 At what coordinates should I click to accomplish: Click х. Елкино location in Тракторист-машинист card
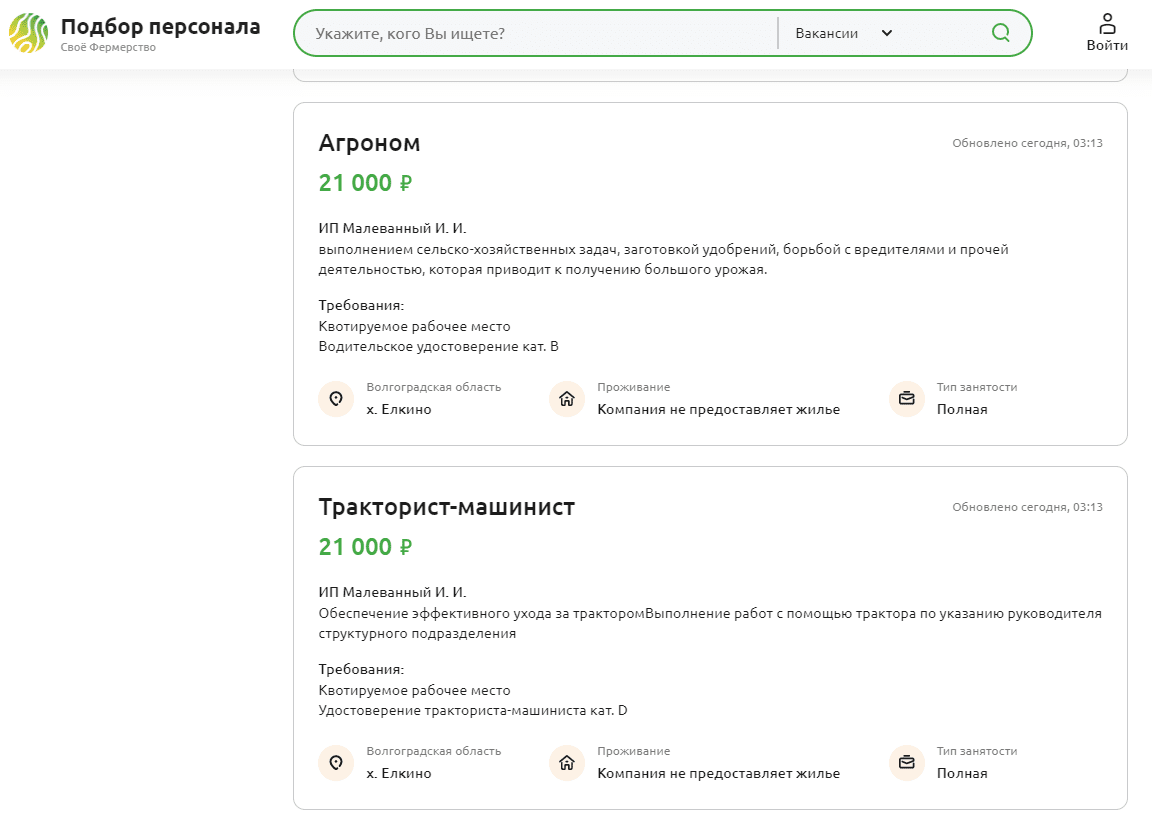(x=399, y=773)
